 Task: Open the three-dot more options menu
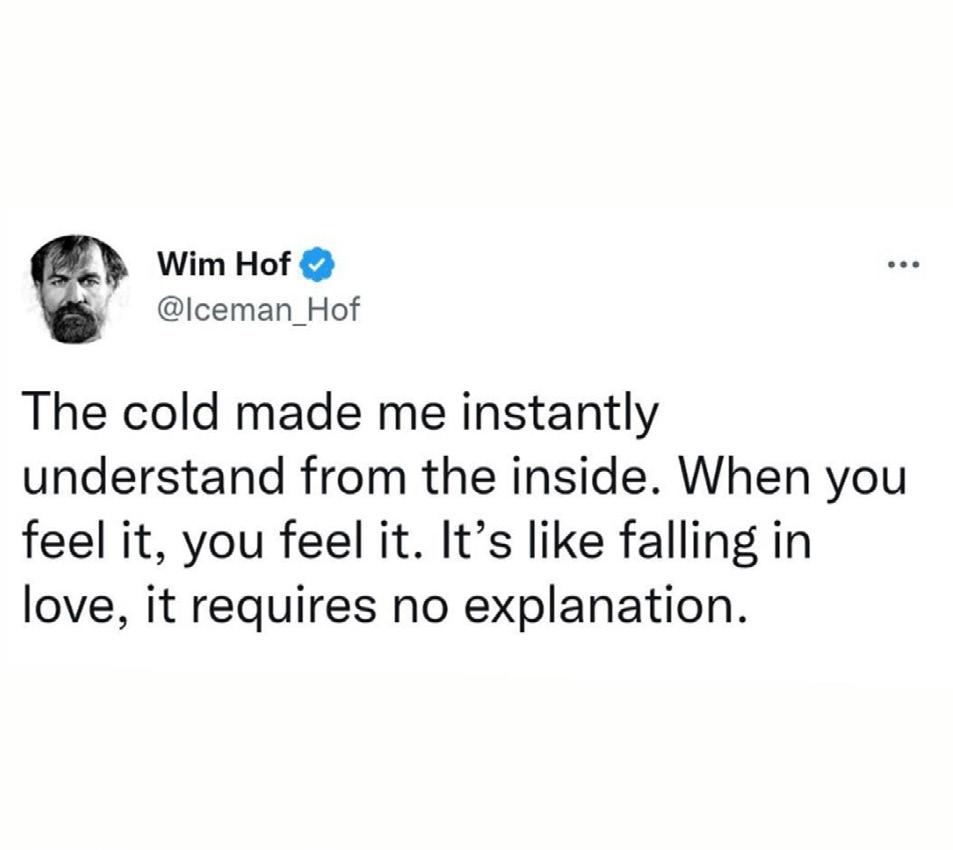pyautogui.click(x=904, y=264)
